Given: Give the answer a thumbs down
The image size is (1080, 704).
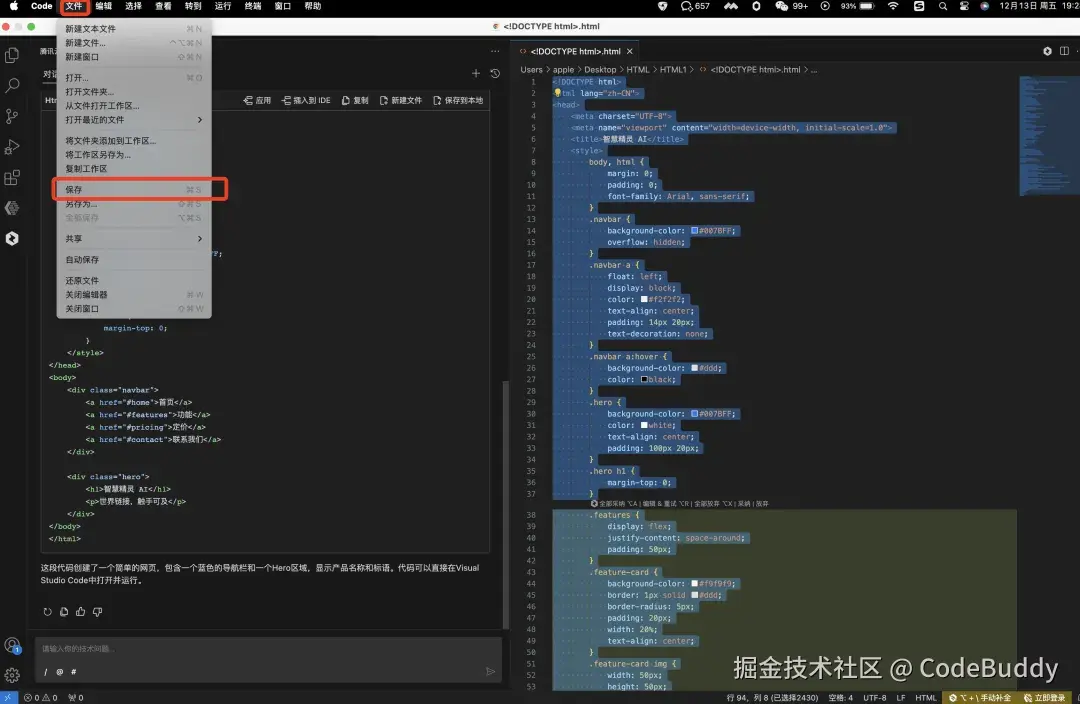Looking at the screenshot, I should pyautogui.click(x=98, y=612).
